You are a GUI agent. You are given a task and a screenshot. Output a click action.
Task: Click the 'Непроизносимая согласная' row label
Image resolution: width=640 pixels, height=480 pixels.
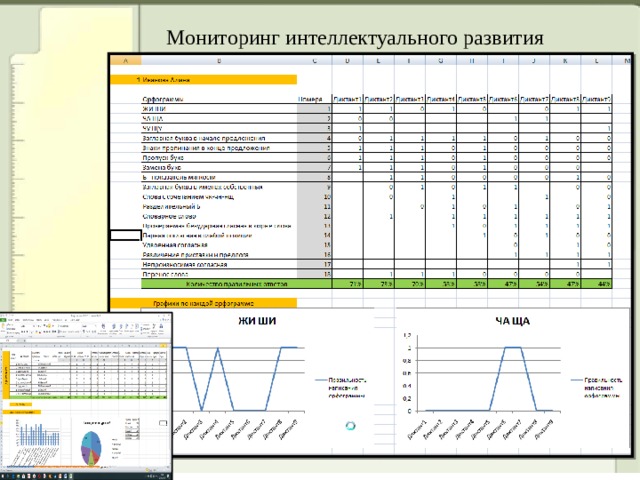pyautogui.click(x=184, y=264)
